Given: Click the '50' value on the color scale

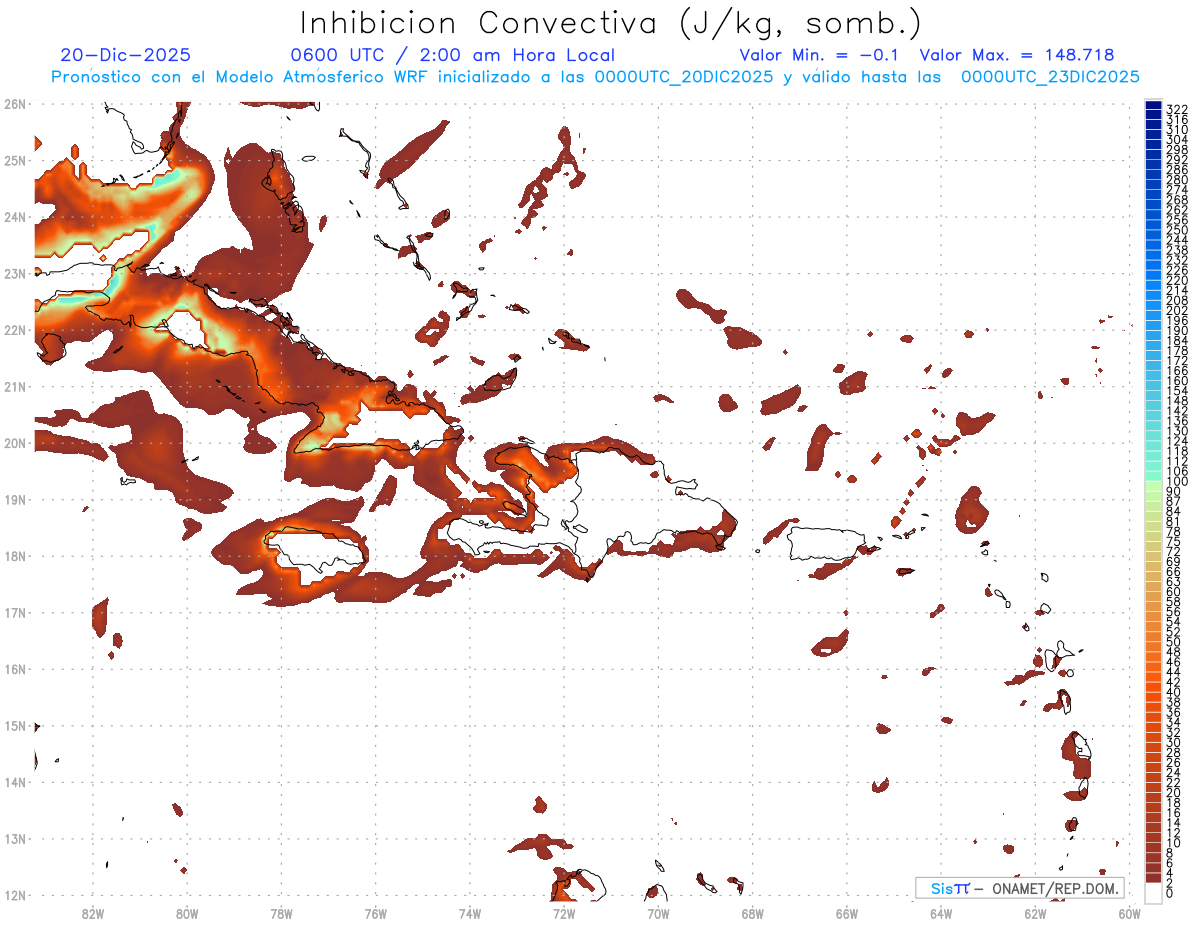Looking at the screenshot, I should tap(1174, 642).
